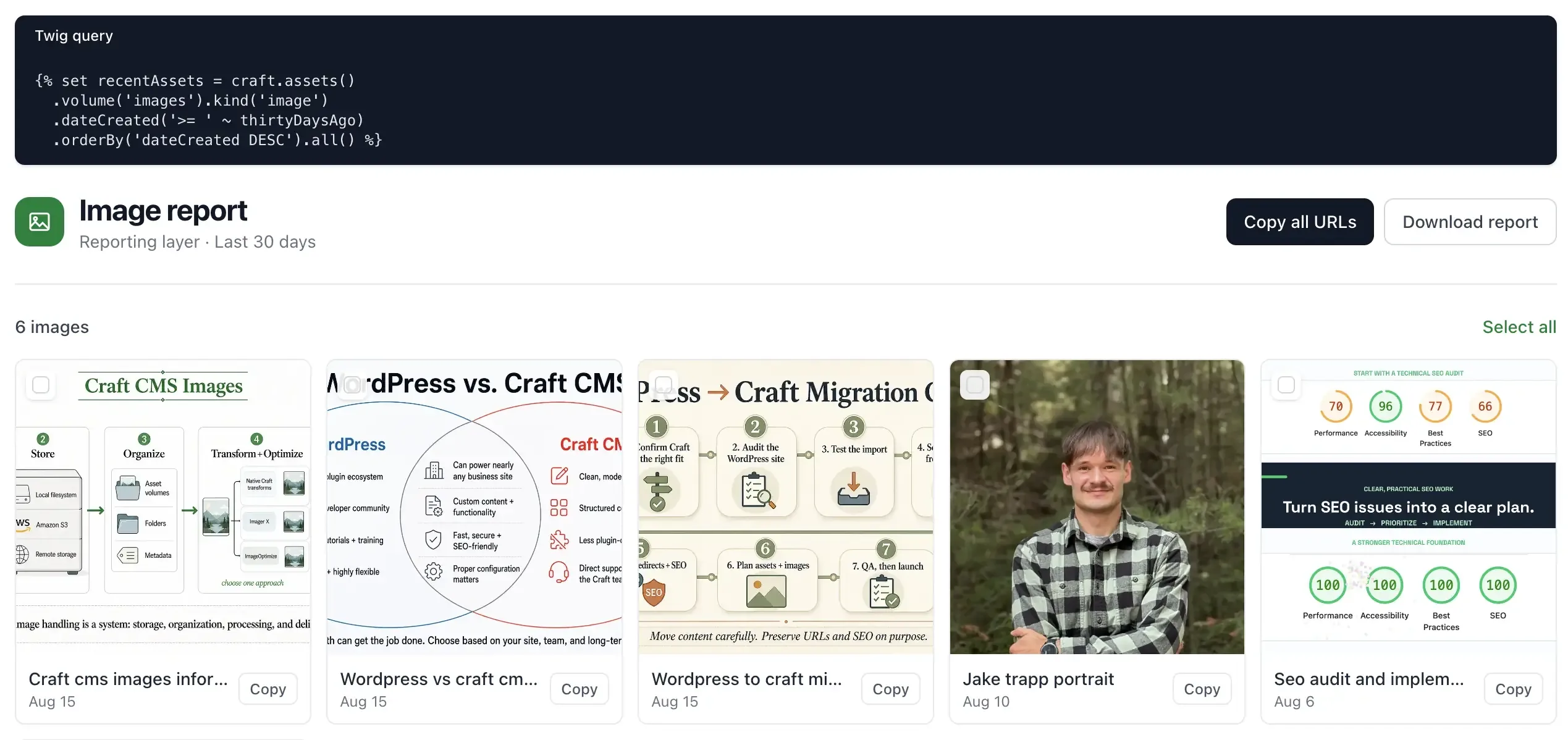Click the ".volume('images').kind('image')" code line

tap(190, 101)
